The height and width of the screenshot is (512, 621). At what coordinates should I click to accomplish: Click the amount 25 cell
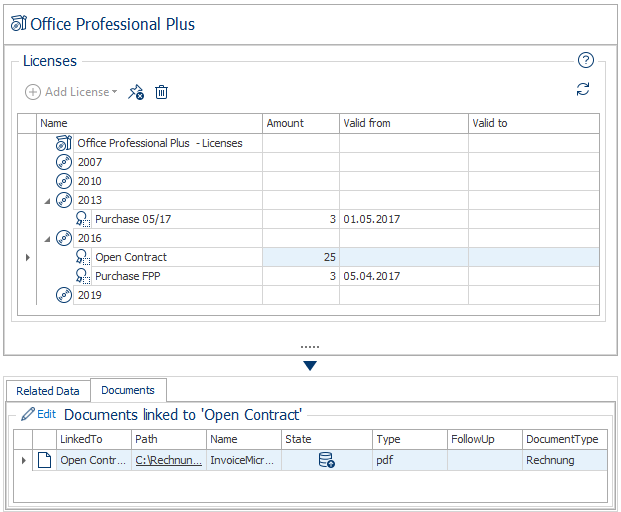pos(301,257)
